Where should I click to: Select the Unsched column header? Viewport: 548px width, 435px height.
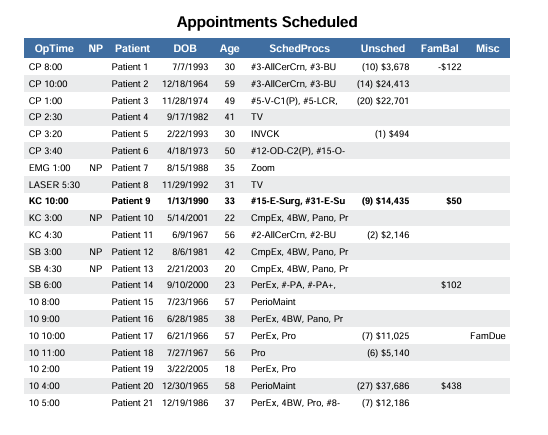383,48
